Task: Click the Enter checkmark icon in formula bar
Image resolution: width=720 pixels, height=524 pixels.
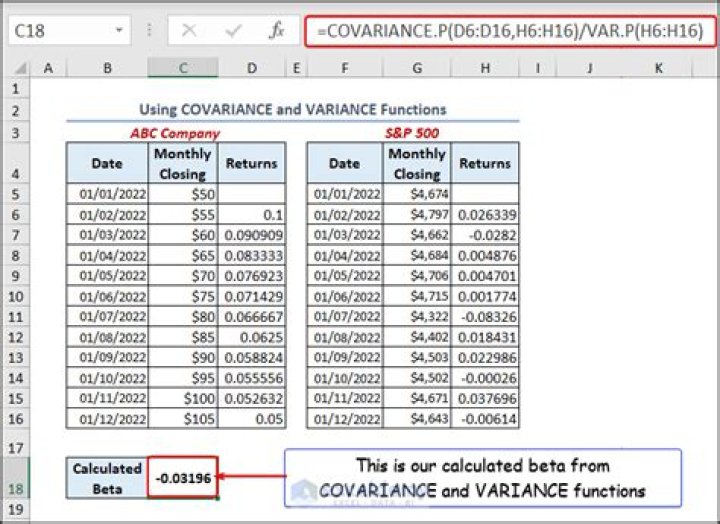Action: coord(236,31)
